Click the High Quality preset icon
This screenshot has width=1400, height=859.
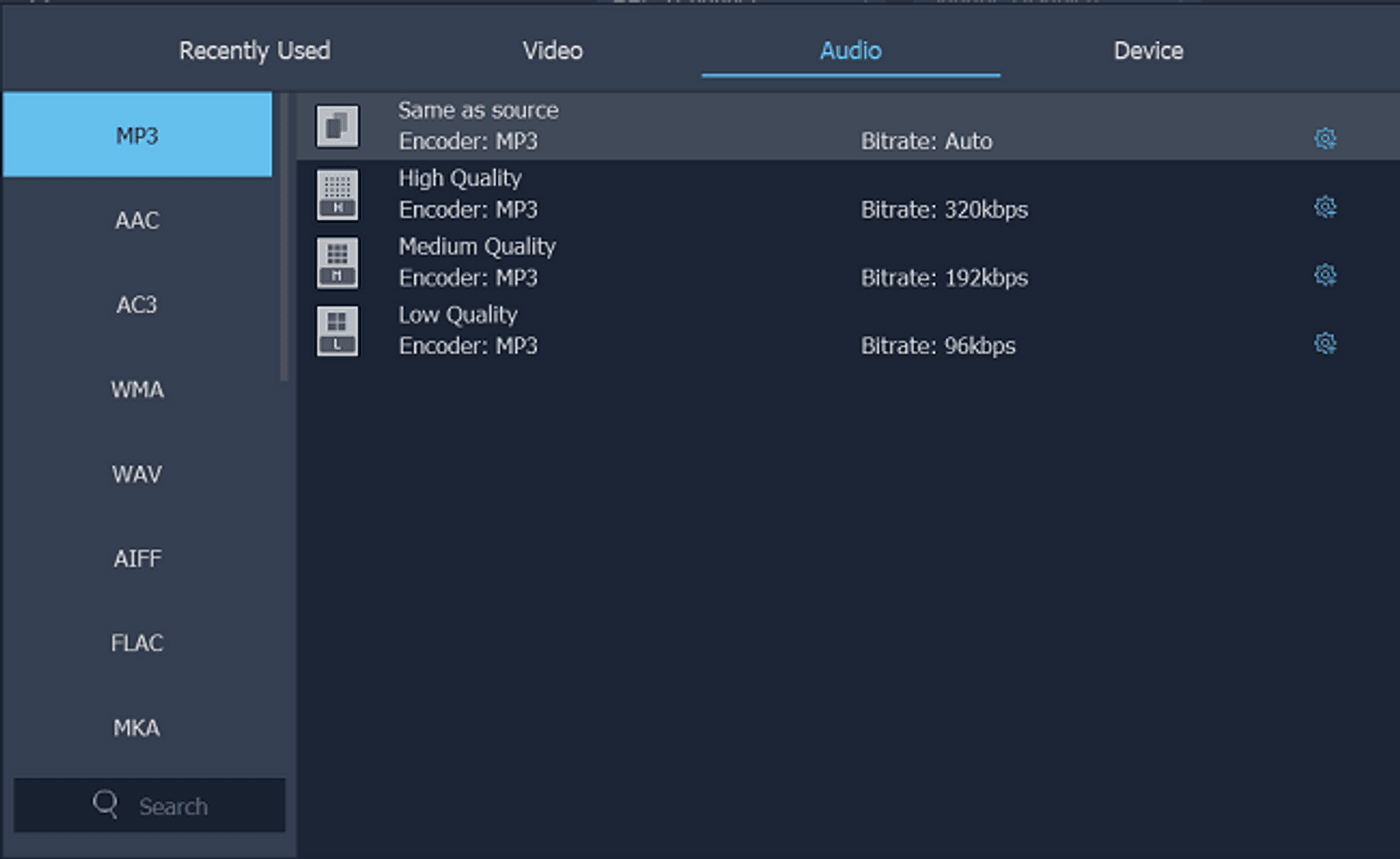(337, 195)
